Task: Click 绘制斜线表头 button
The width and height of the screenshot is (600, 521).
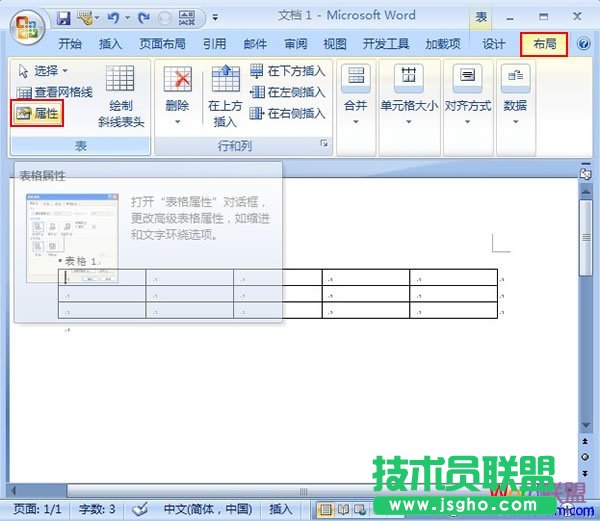Action: click(x=121, y=96)
